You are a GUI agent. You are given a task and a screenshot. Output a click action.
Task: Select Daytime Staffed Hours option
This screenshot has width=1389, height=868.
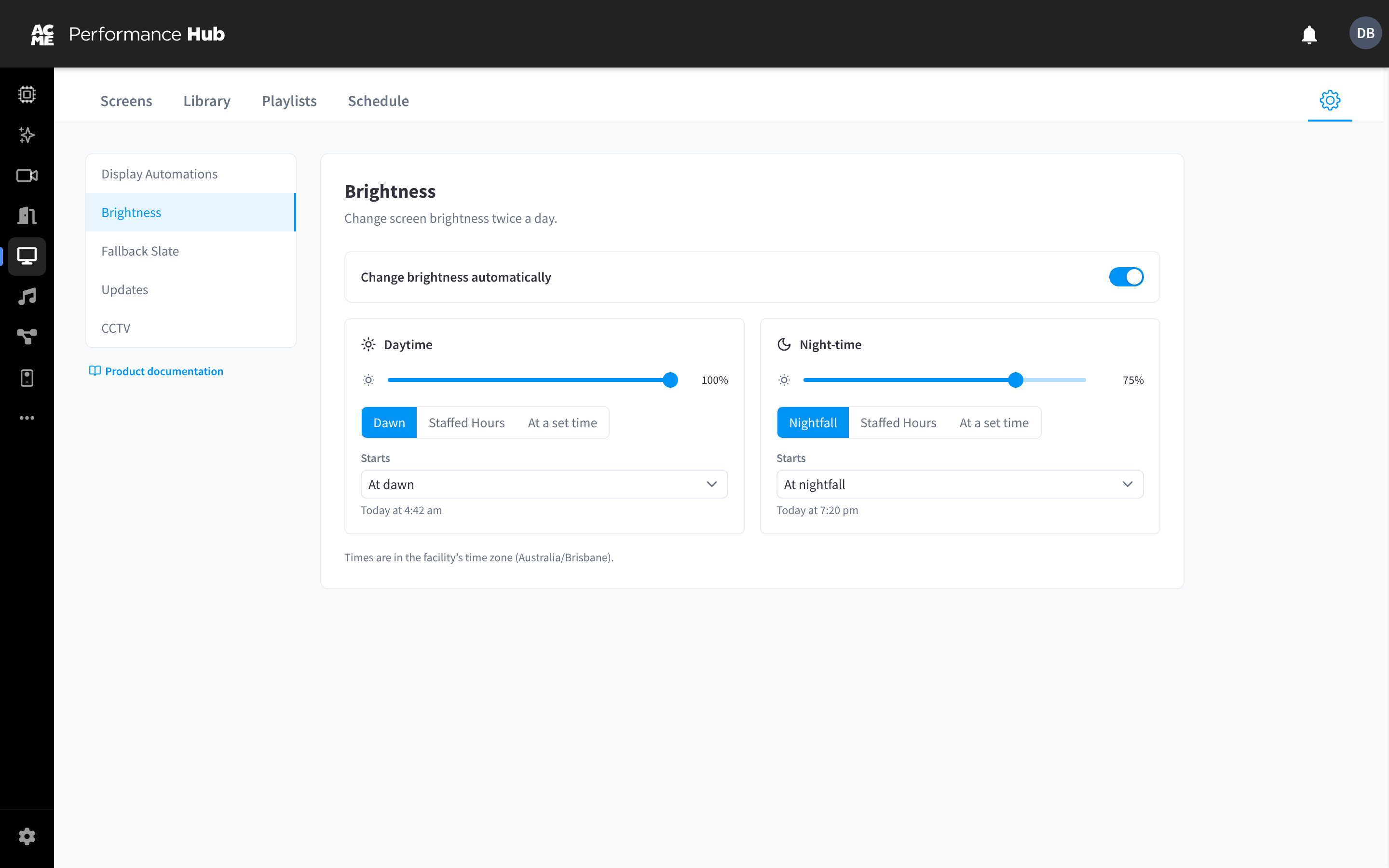467,422
